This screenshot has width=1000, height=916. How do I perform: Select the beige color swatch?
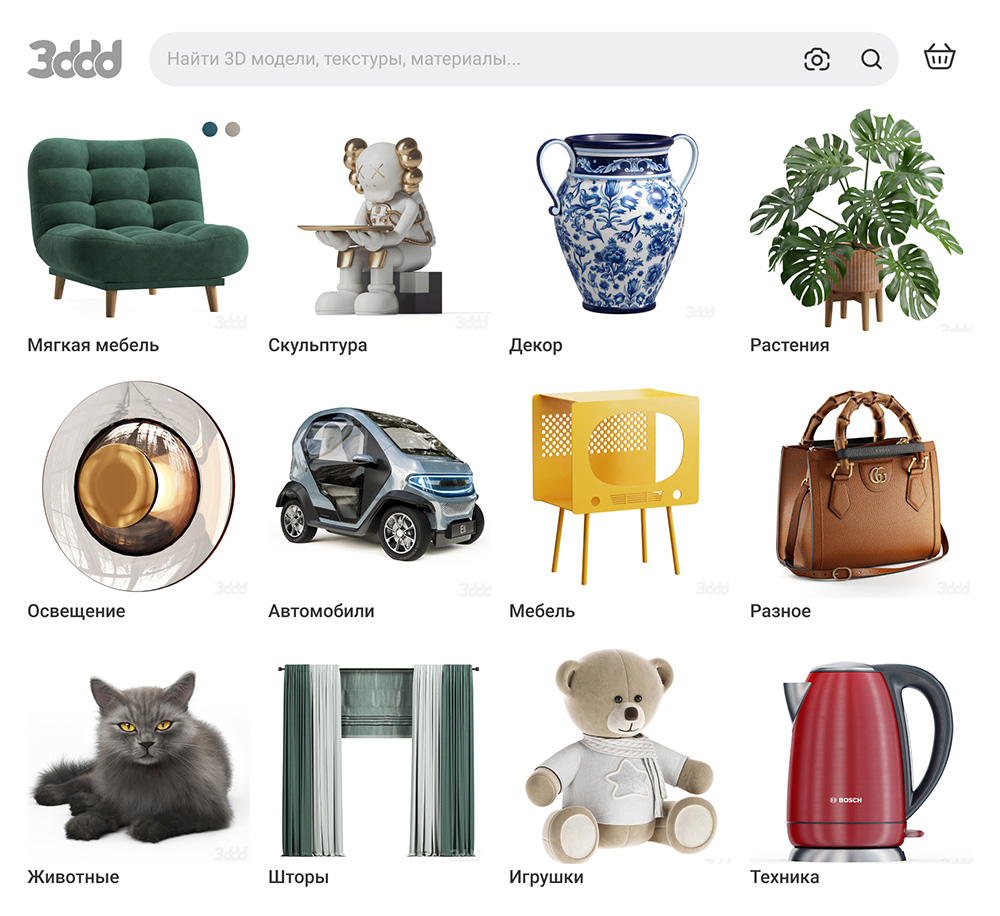[x=233, y=129]
